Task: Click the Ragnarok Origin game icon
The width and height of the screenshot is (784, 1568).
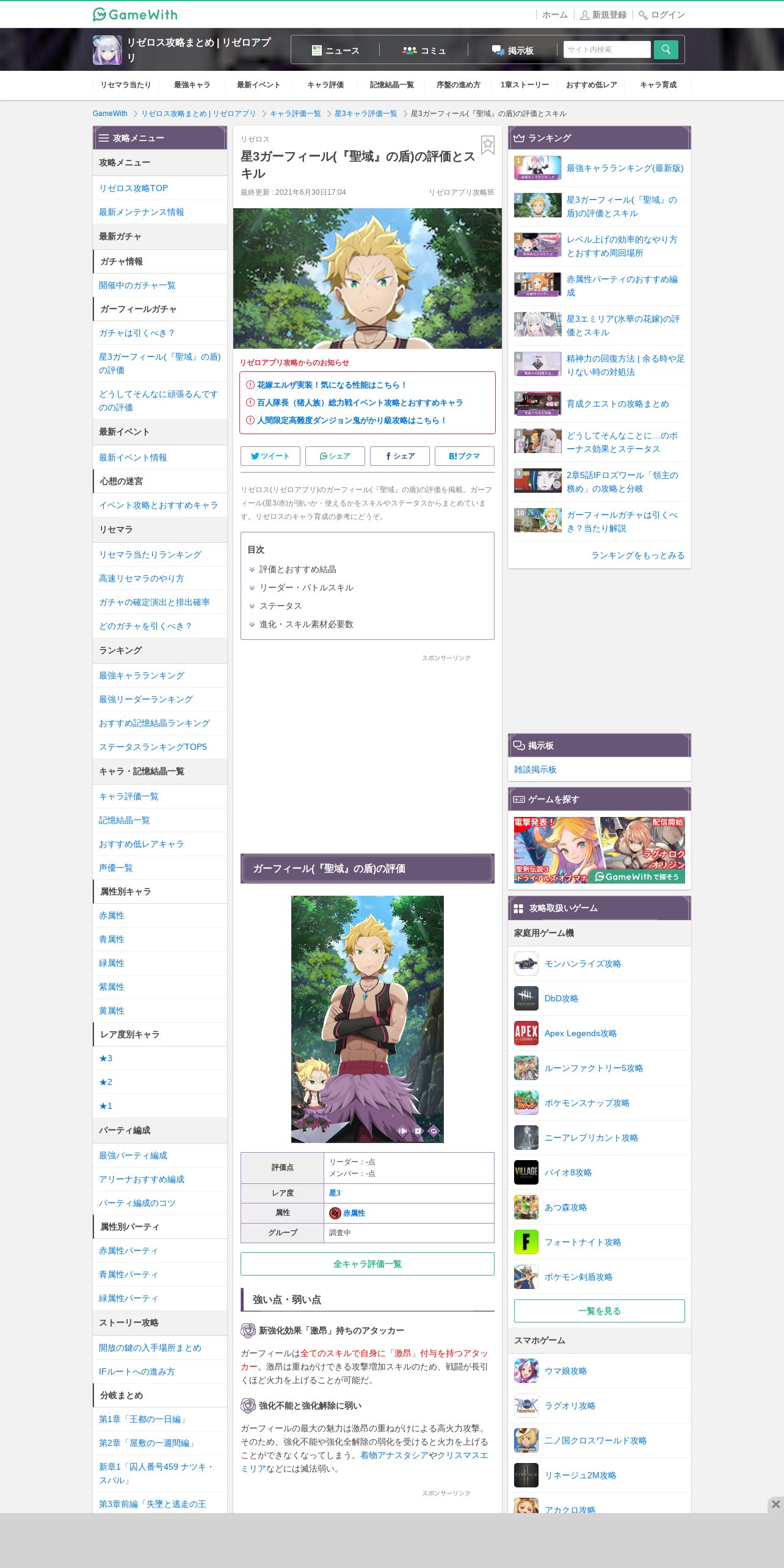Action: click(526, 1406)
